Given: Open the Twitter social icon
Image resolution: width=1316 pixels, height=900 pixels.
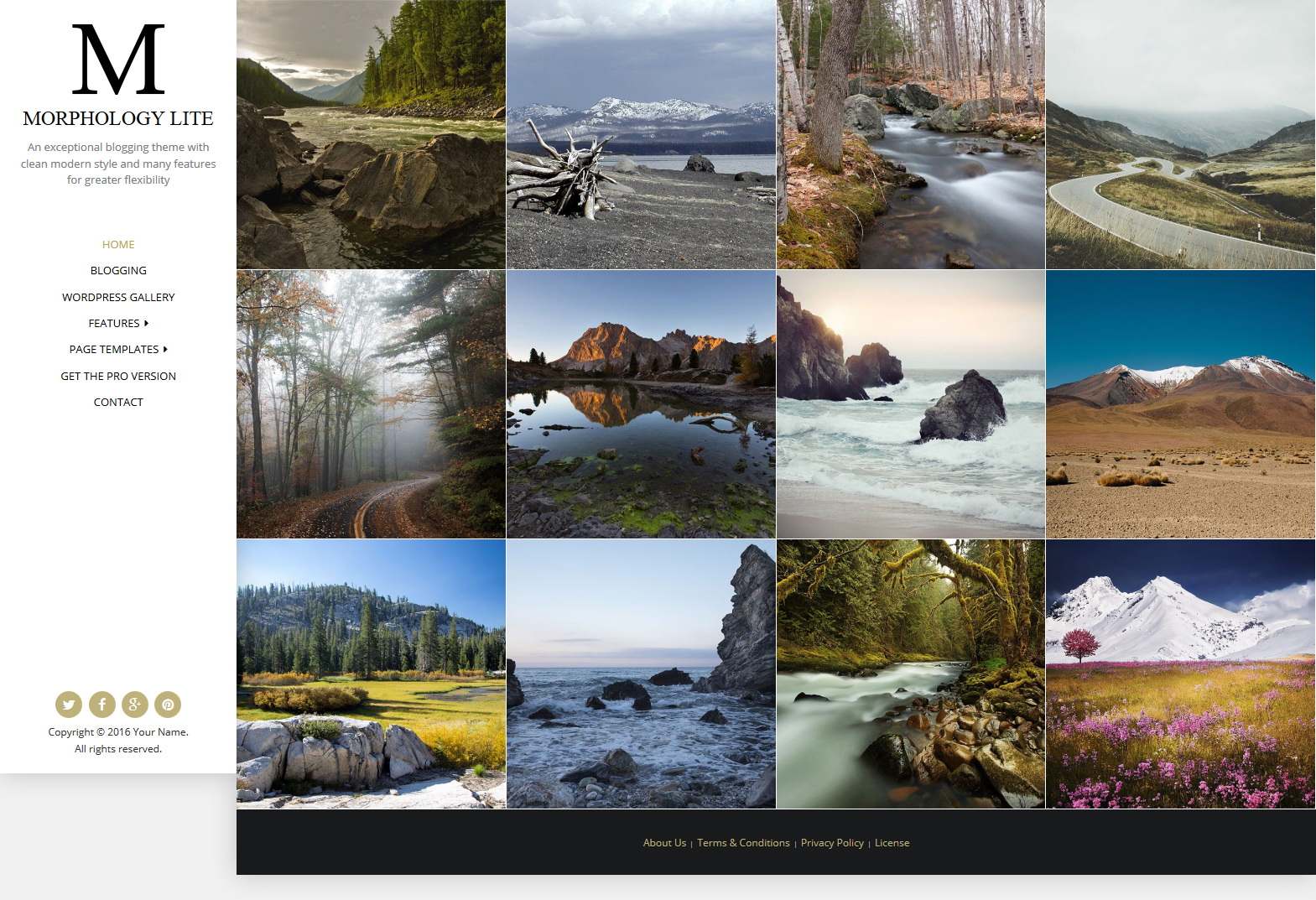Looking at the screenshot, I should [x=69, y=705].
